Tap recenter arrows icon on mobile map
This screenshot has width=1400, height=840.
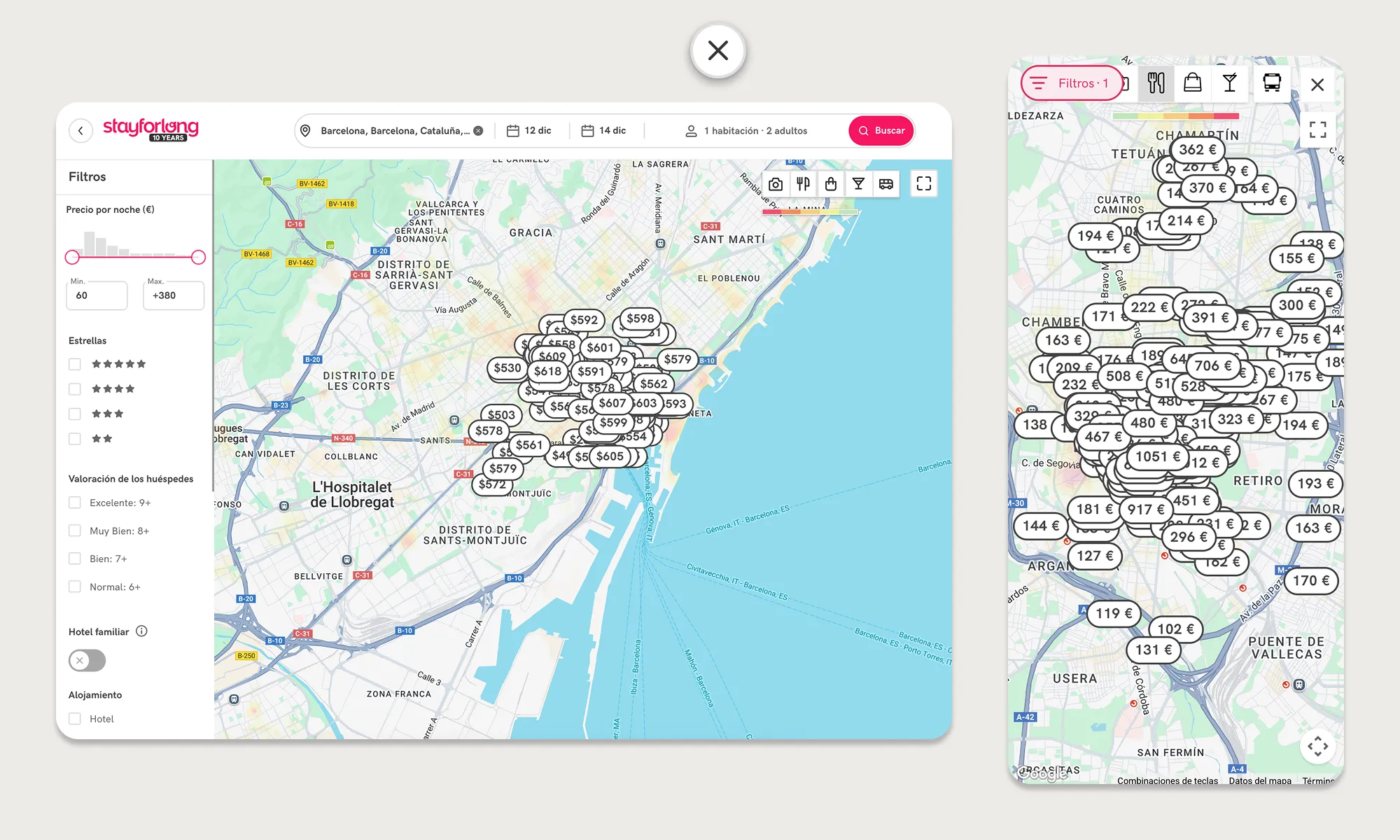(x=1317, y=746)
